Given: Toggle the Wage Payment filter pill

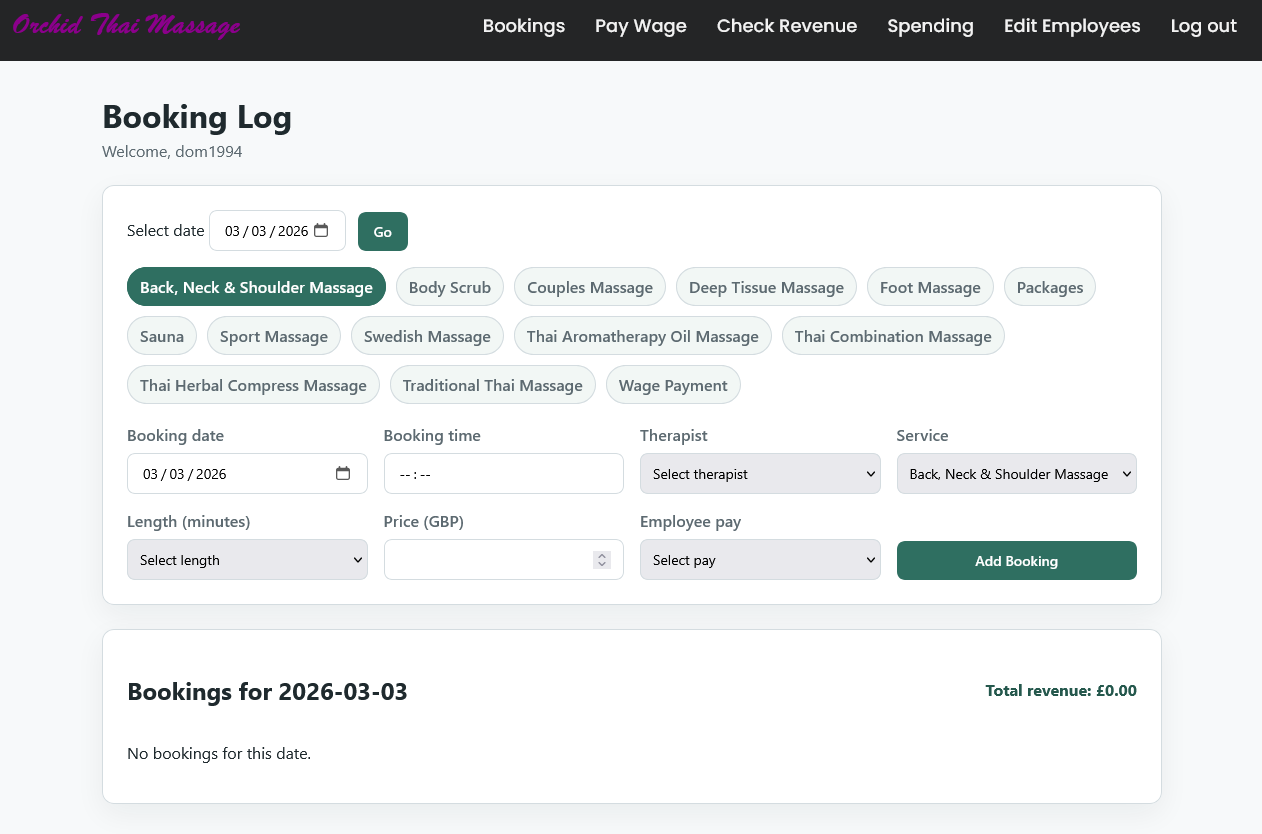Looking at the screenshot, I should point(673,384).
